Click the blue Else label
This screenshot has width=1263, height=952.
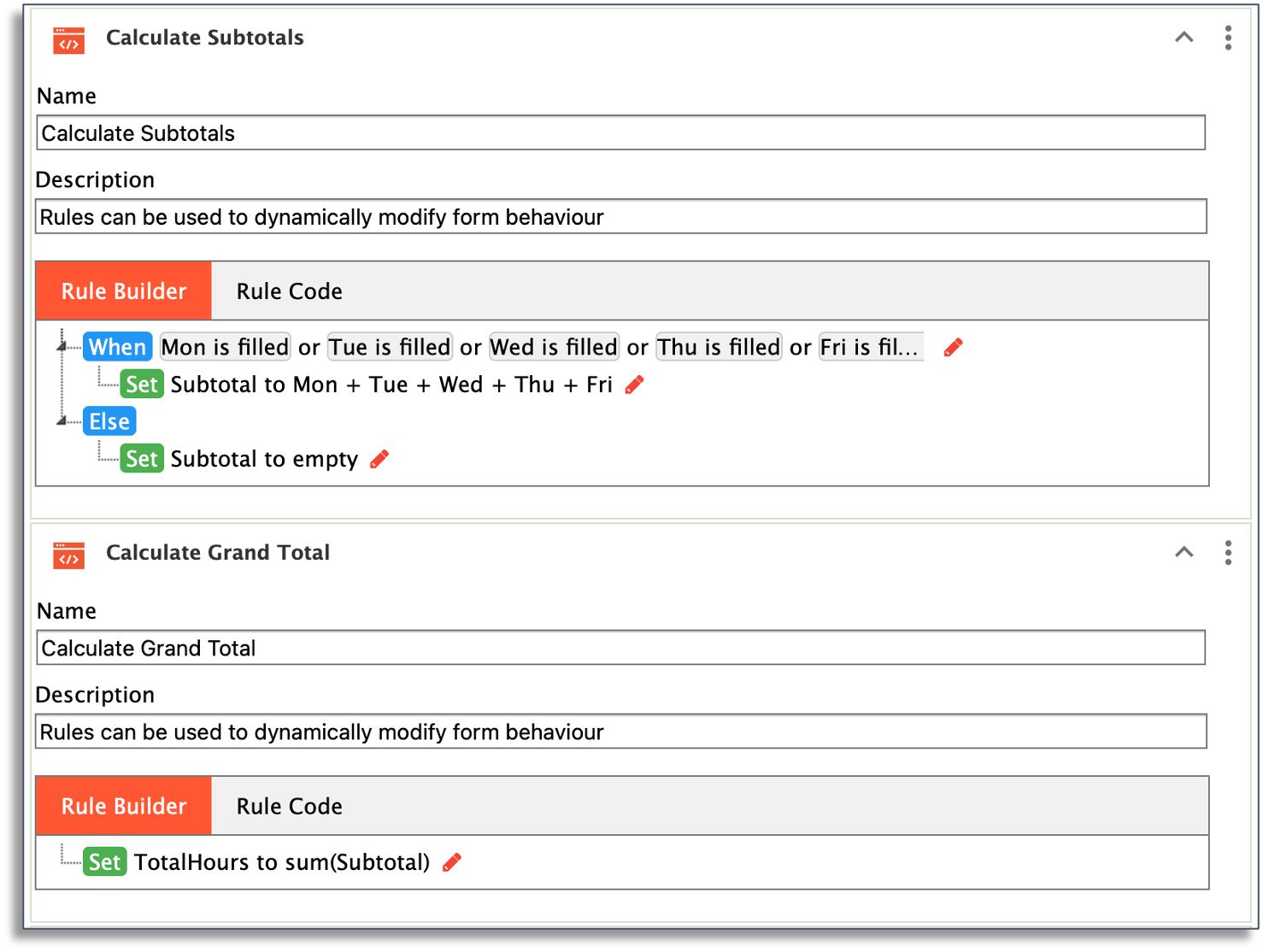[109, 421]
